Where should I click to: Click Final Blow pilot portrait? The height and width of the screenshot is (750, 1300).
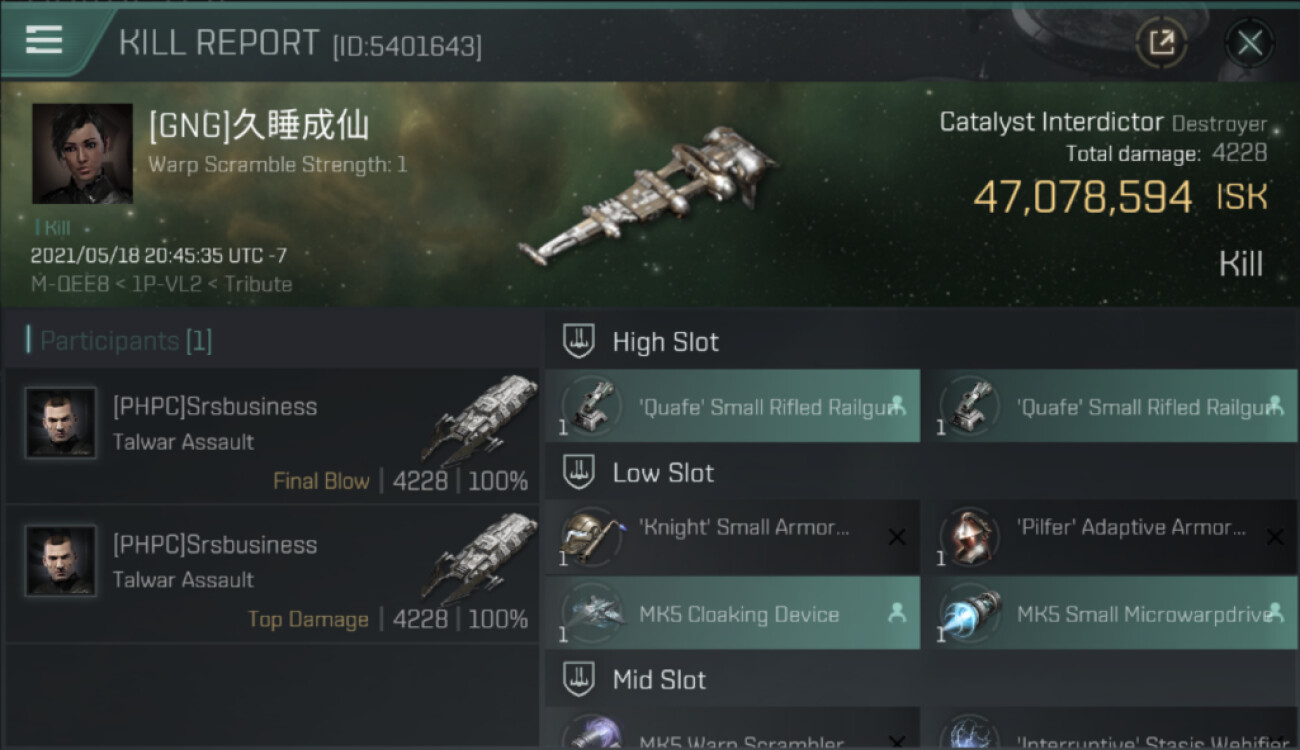61,423
